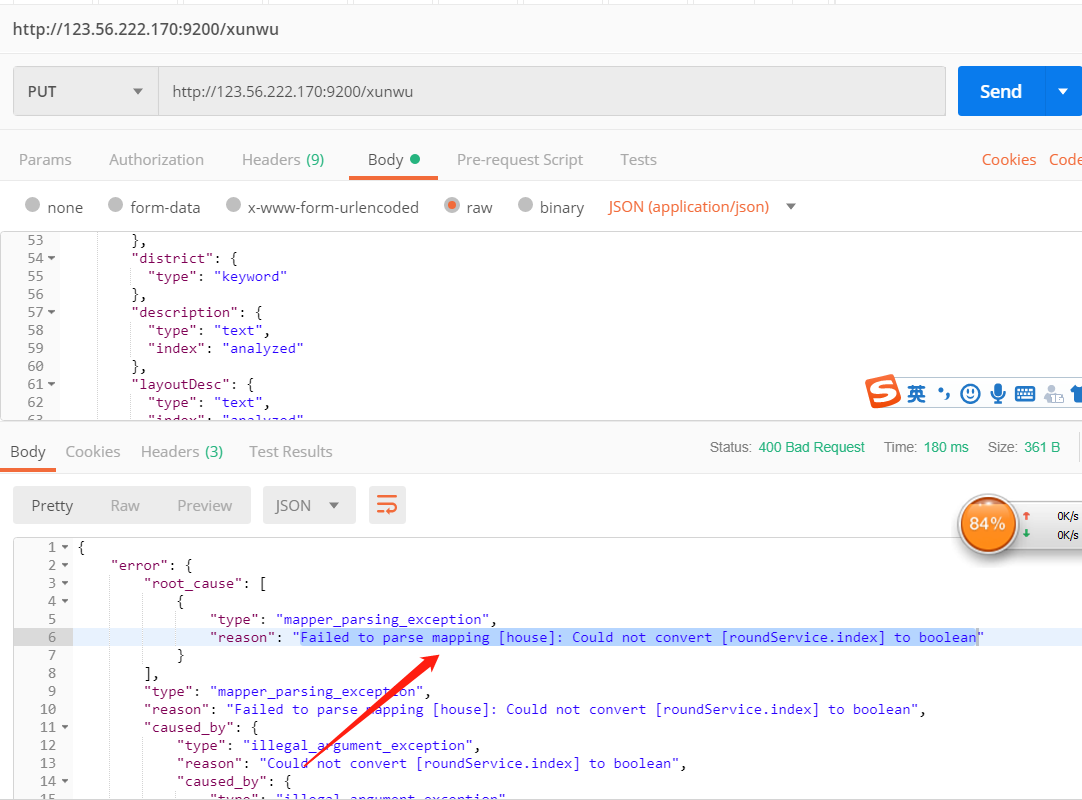Switch to the Authorization tab
1082x800 pixels.
coord(157,159)
